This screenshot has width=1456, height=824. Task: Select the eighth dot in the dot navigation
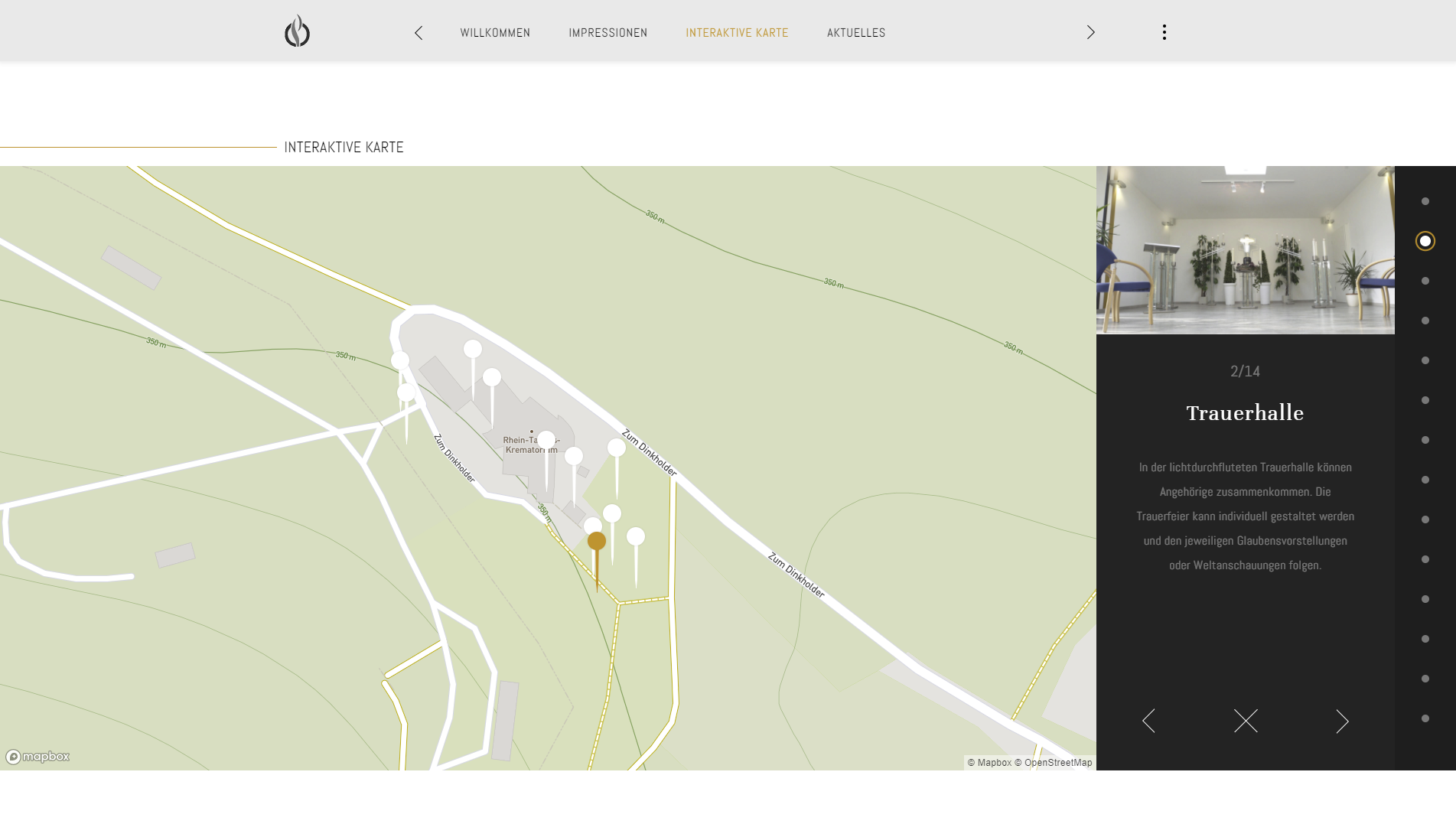click(x=1425, y=480)
